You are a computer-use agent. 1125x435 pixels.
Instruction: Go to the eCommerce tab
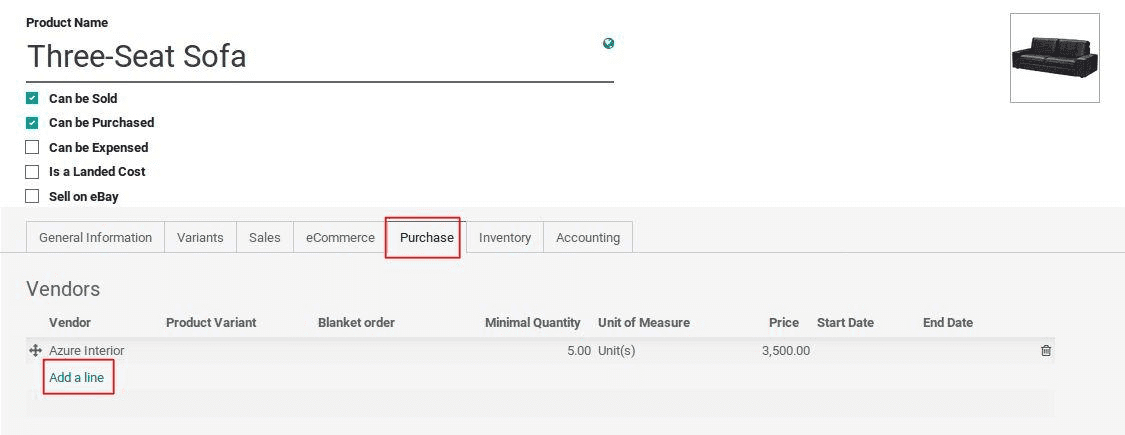click(340, 238)
